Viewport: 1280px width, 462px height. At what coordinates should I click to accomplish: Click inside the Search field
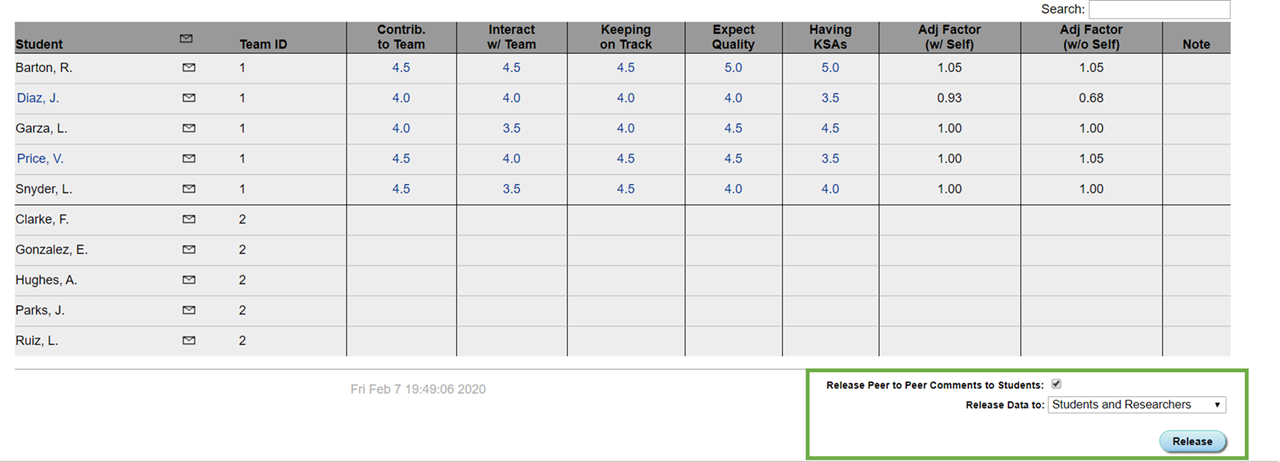coord(1159,9)
